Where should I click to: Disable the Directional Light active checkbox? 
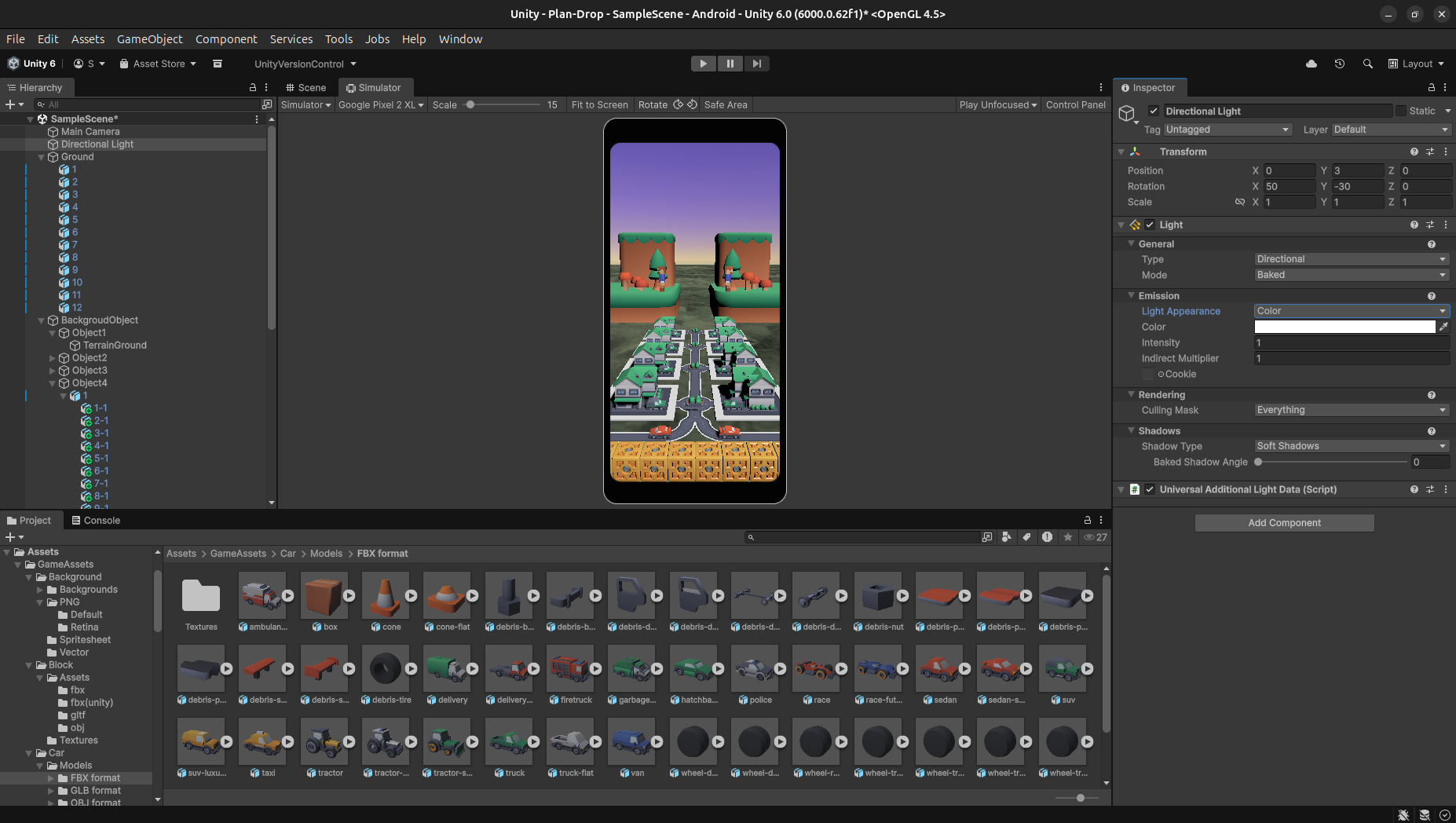pos(1154,111)
